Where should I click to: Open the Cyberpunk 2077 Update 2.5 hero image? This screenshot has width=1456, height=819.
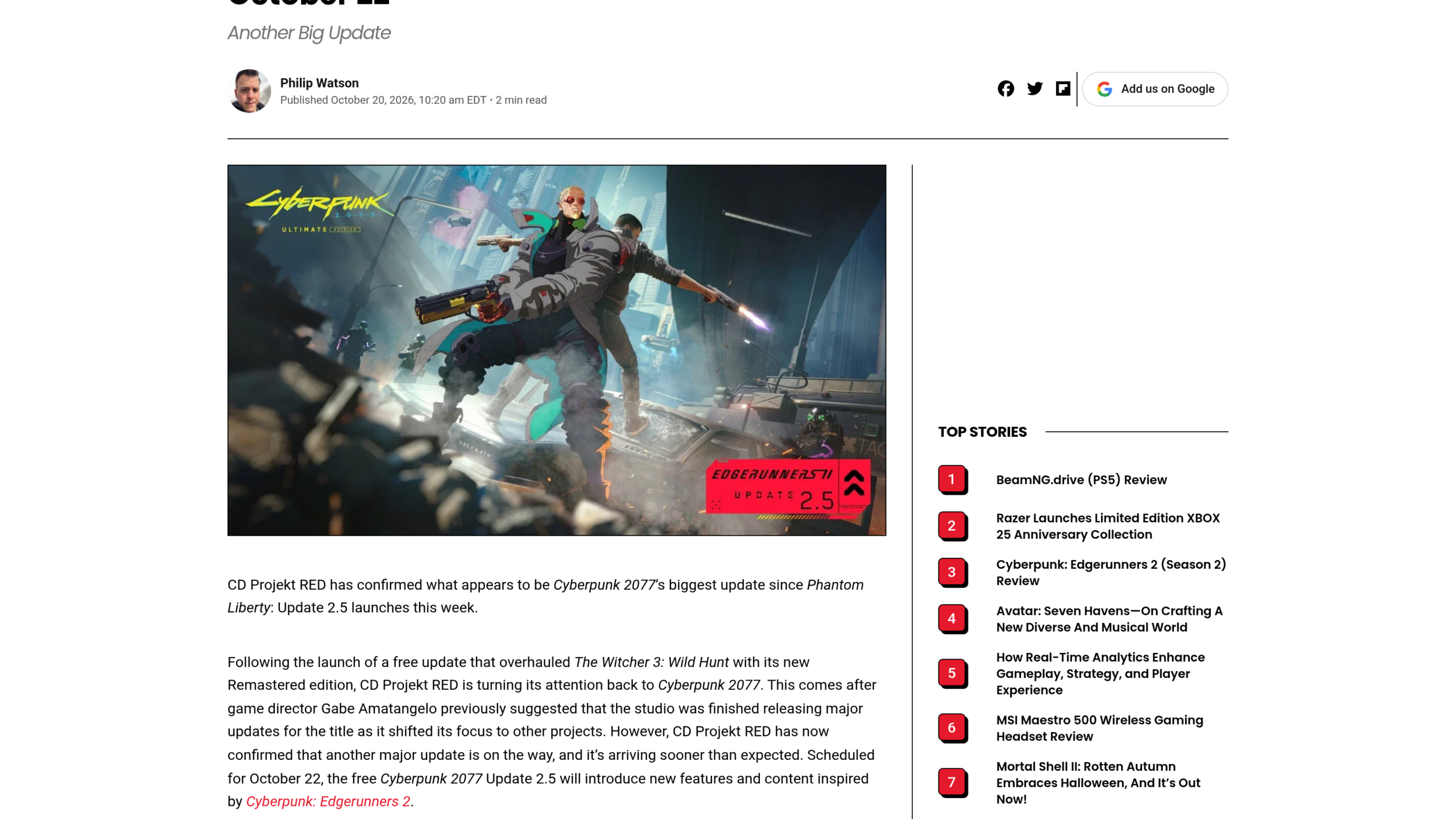click(x=556, y=350)
